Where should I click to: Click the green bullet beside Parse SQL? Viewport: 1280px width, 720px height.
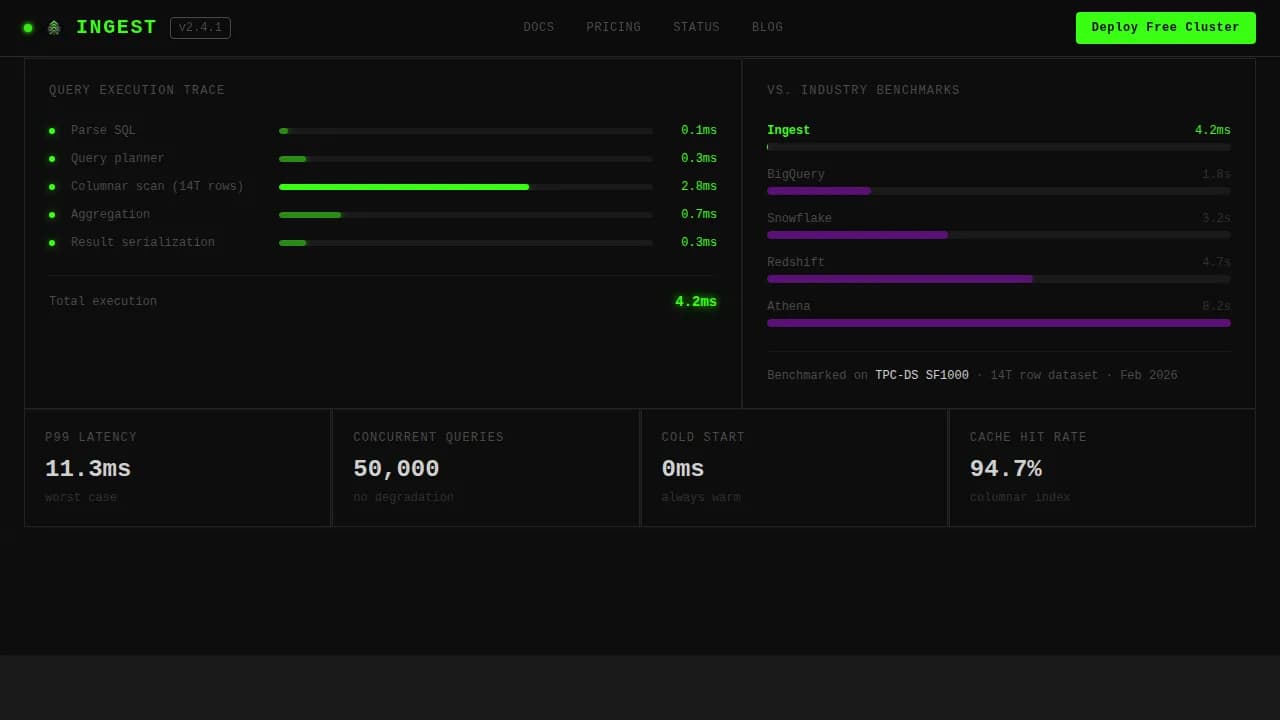point(52,131)
